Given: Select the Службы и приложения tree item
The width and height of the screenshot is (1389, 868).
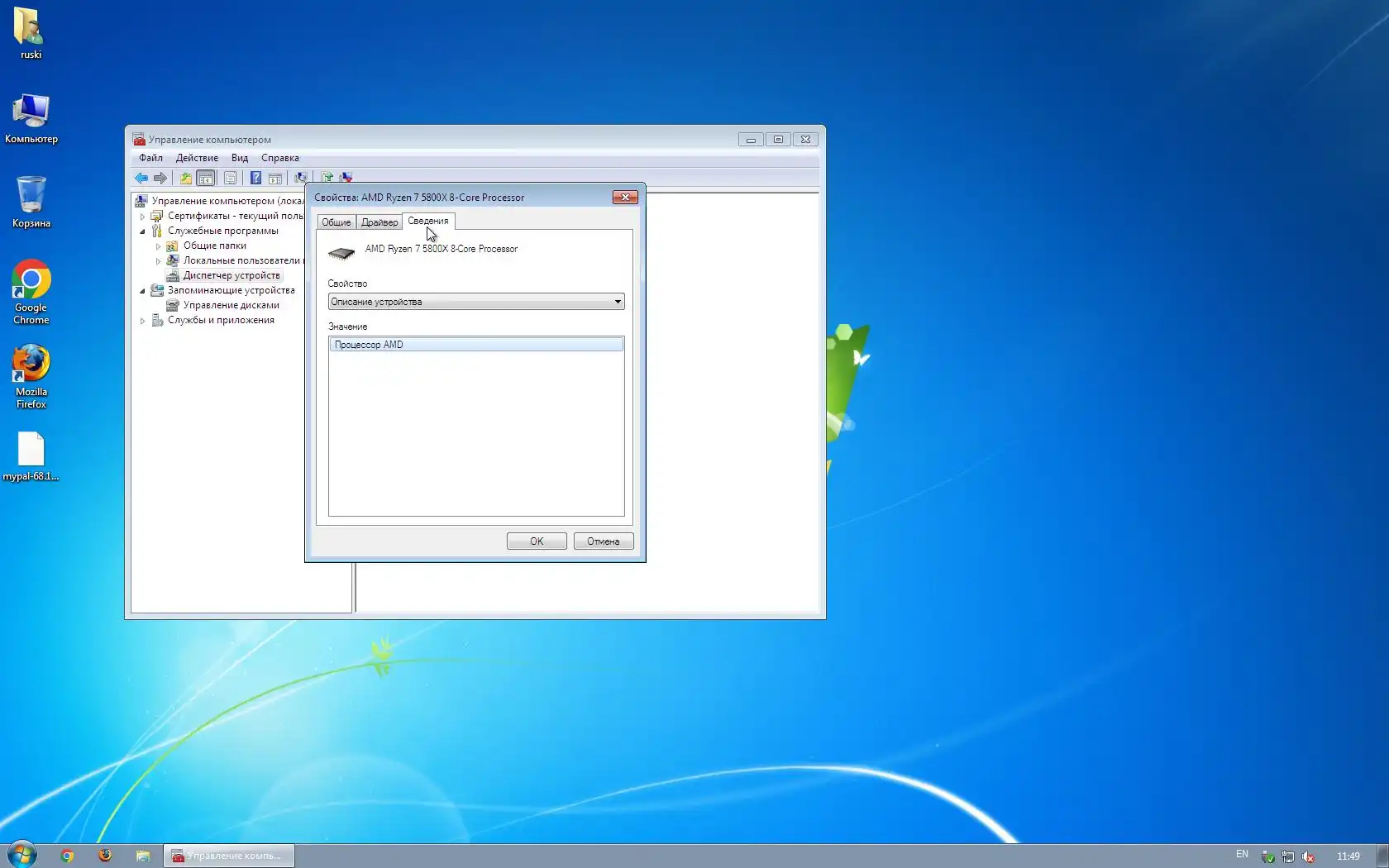Looking at the screenshot, I should click(x=221, y=321).
